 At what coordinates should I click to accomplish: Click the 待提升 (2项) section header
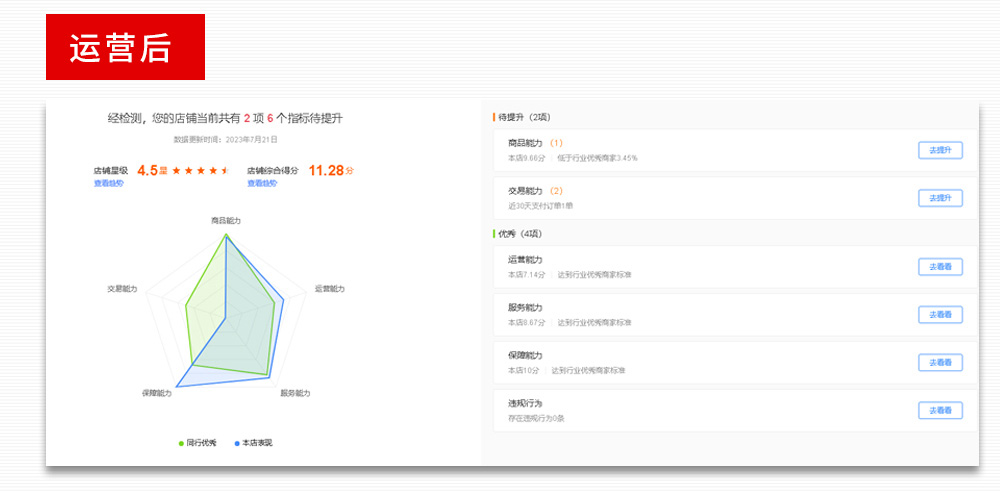524,117
